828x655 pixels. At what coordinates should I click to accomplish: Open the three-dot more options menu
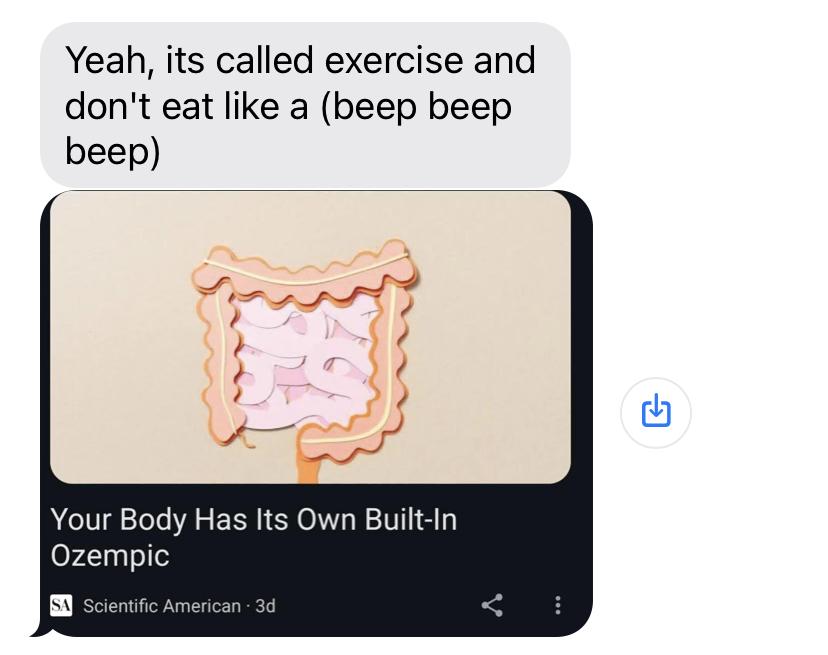(x=558, y=605)
